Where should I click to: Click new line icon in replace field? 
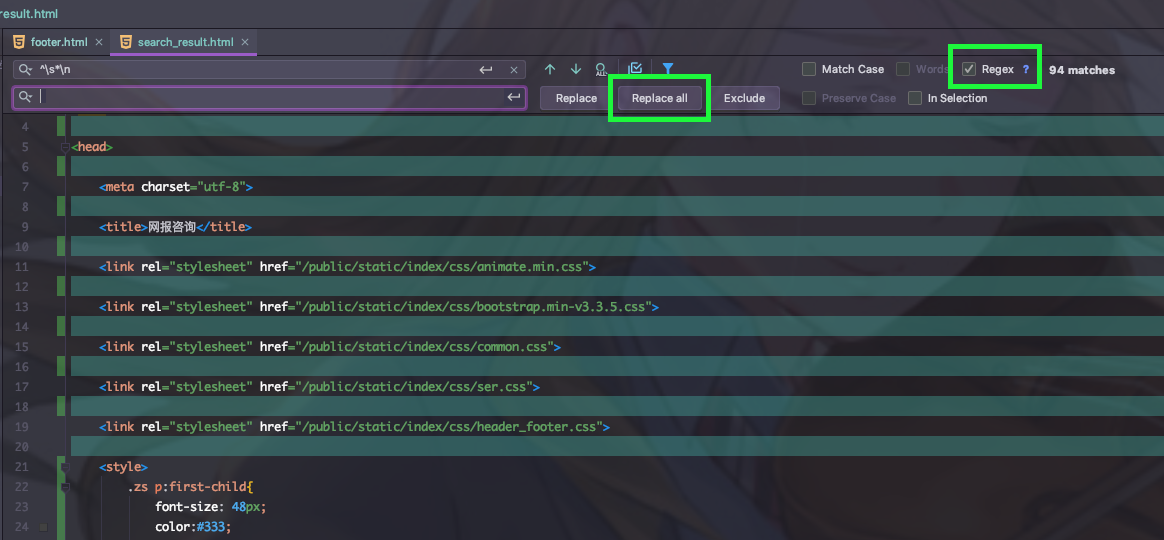pos(513,97)
